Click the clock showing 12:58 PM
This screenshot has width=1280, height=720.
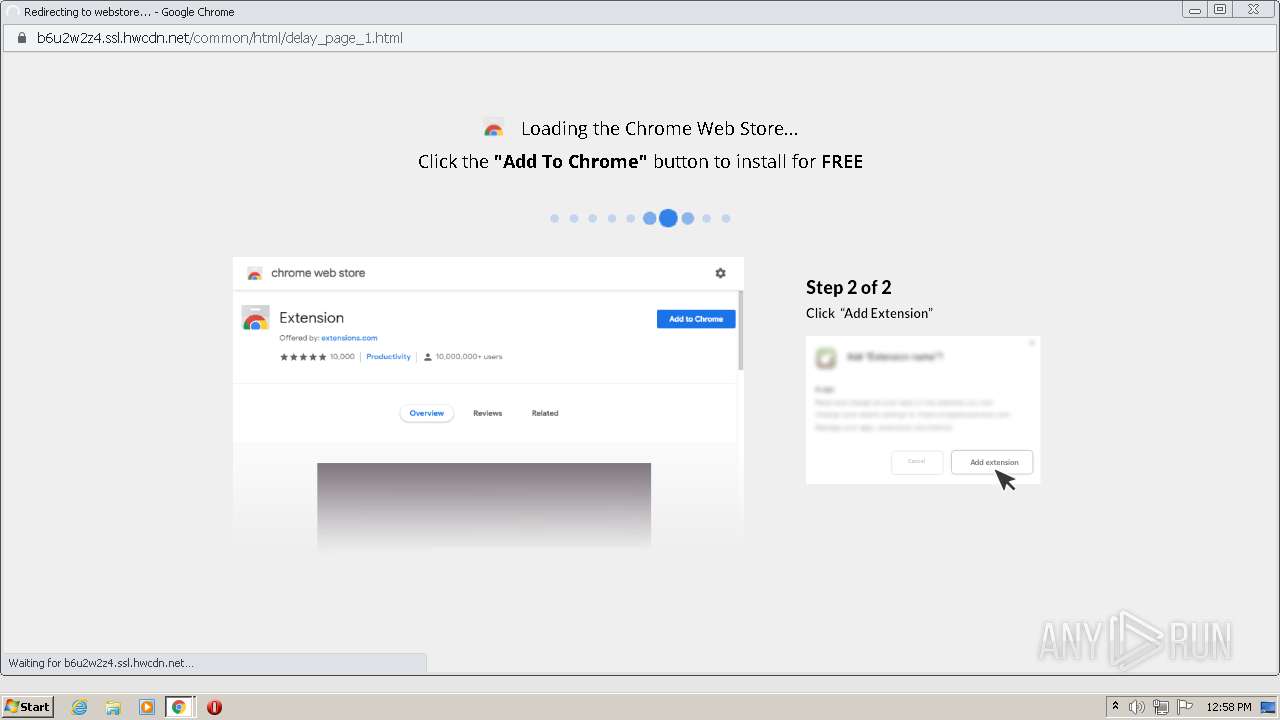1229,707
